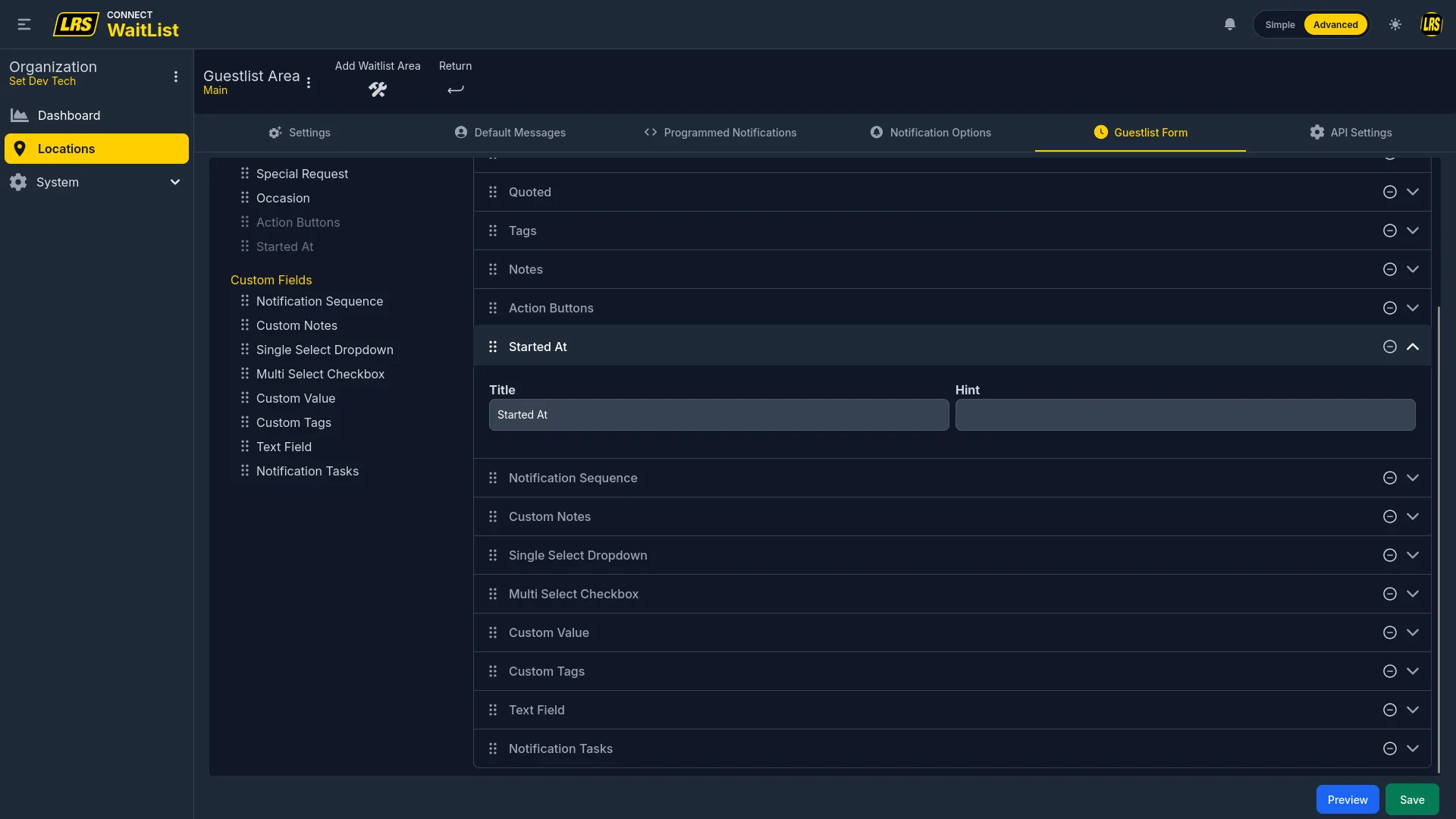
Task: Remove the Notes field with minus icon
Action: point(1389,269)
